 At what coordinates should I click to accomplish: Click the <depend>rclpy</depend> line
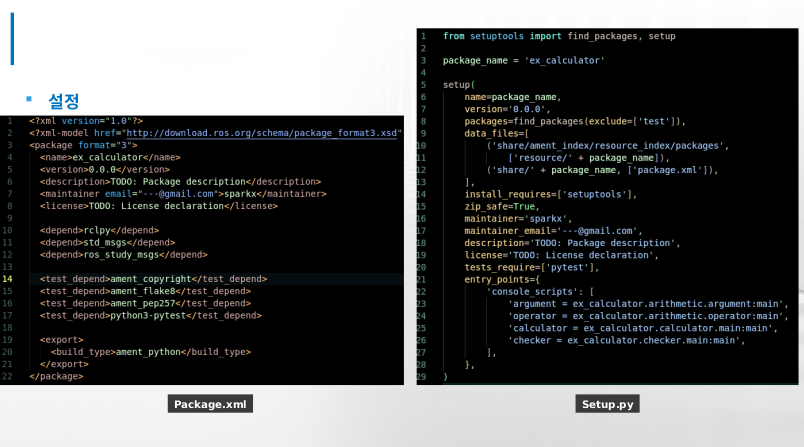(x=99, y=230)
